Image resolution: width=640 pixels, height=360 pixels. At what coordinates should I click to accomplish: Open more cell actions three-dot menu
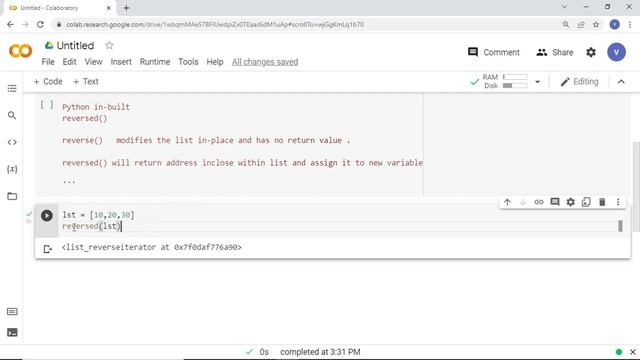pyautogui.click(x=618, y=202)
